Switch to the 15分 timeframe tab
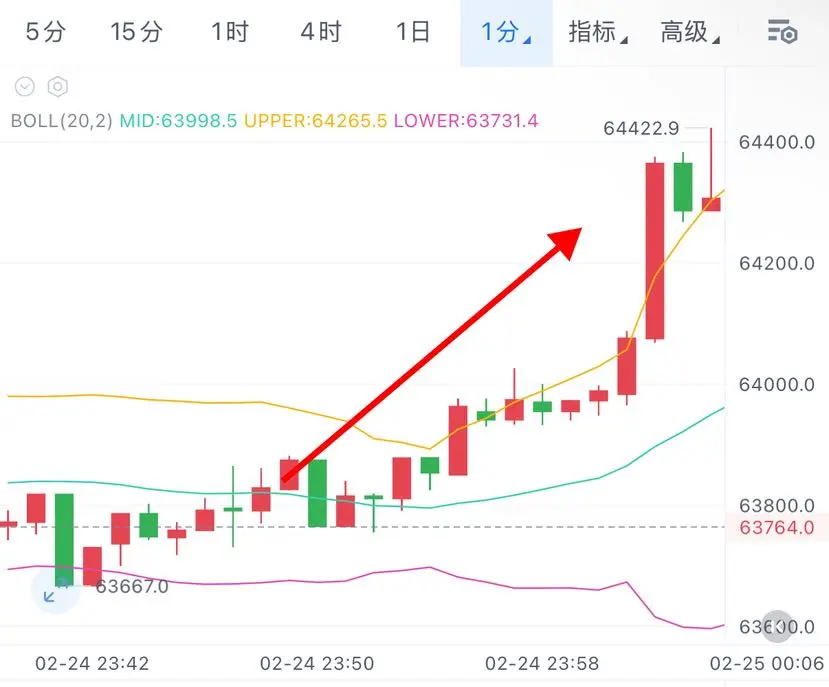 [x=136, y=32]
